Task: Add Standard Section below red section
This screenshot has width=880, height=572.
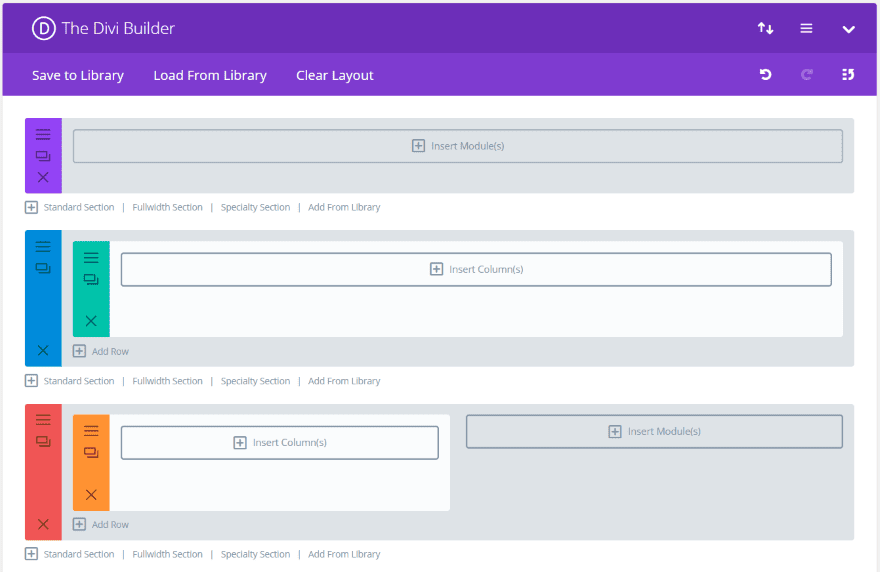Action: point(79,554)
